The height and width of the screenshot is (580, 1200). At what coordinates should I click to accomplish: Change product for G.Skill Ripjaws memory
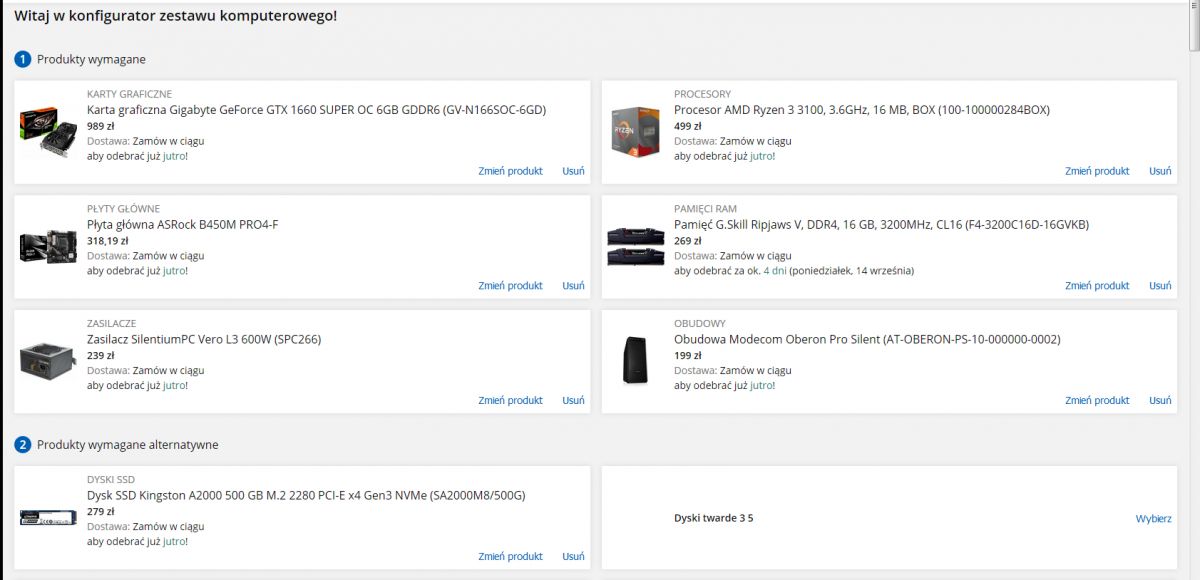[x=1097, y=286]
